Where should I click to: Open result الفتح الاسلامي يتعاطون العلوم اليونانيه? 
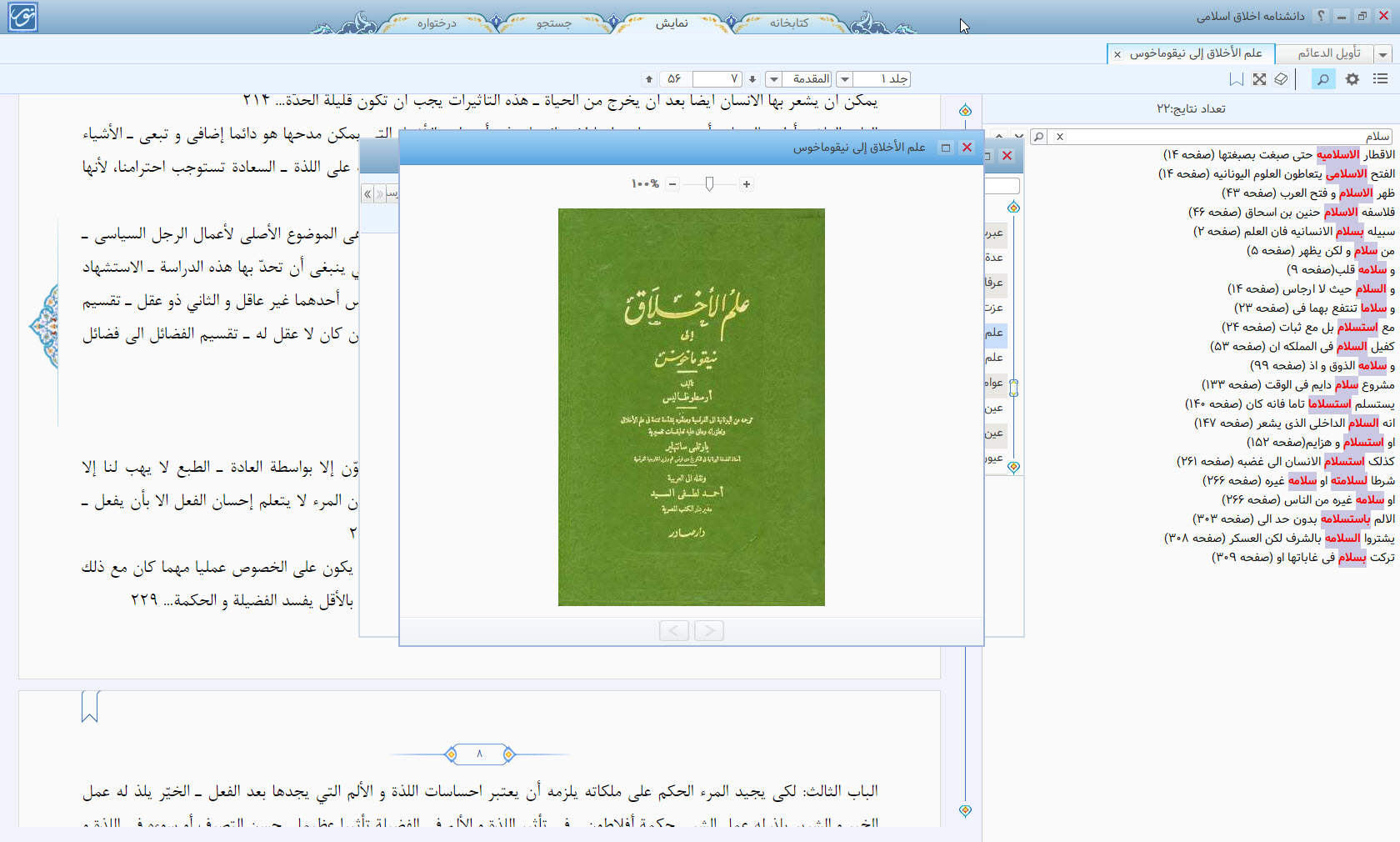1276,174
